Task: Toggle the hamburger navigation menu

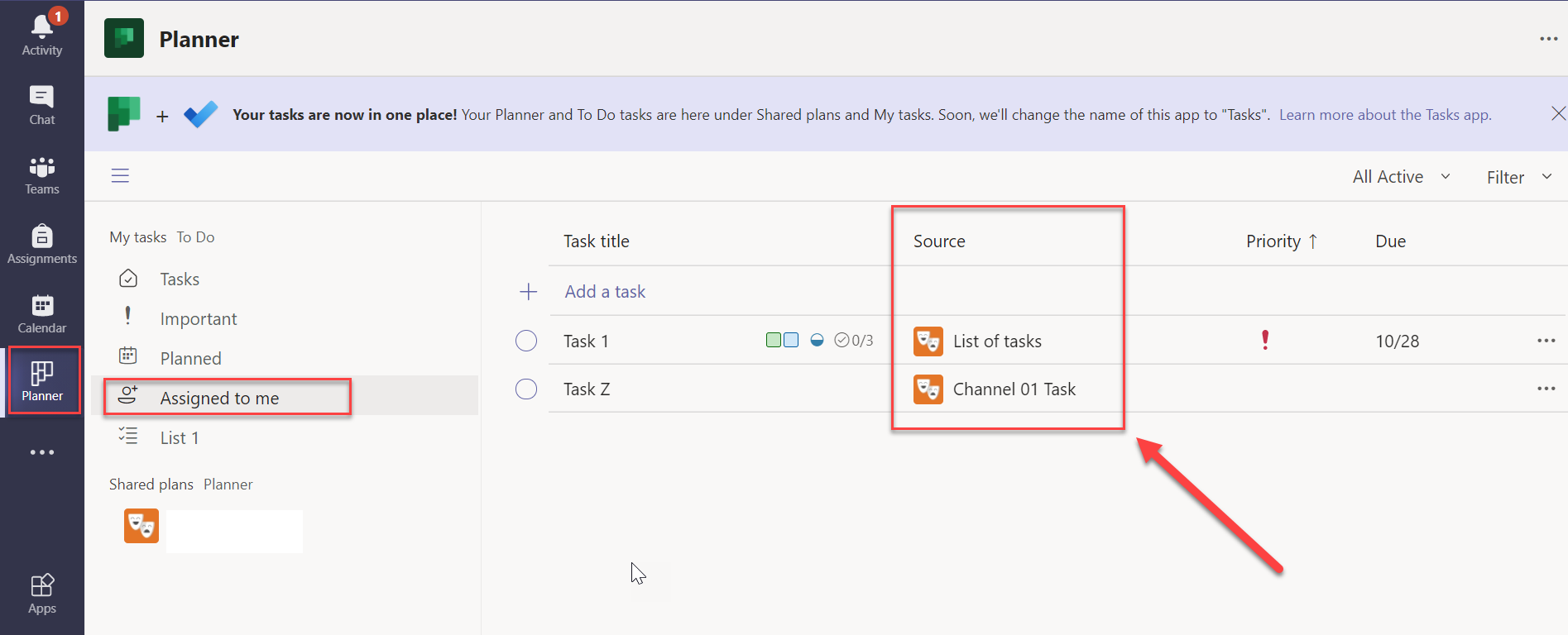Action: point(120,175)
